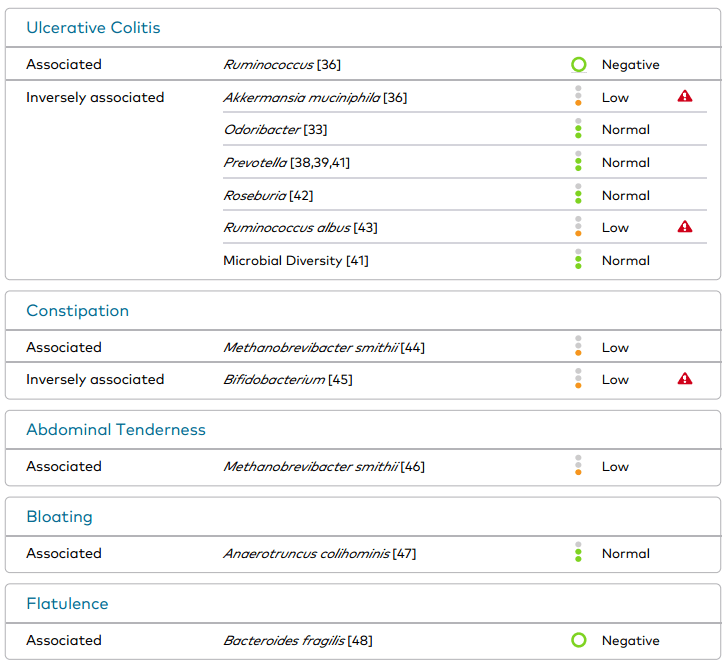
Task: Click the red alert icon on Bifidobacterium row
Action: coord(685,379)
